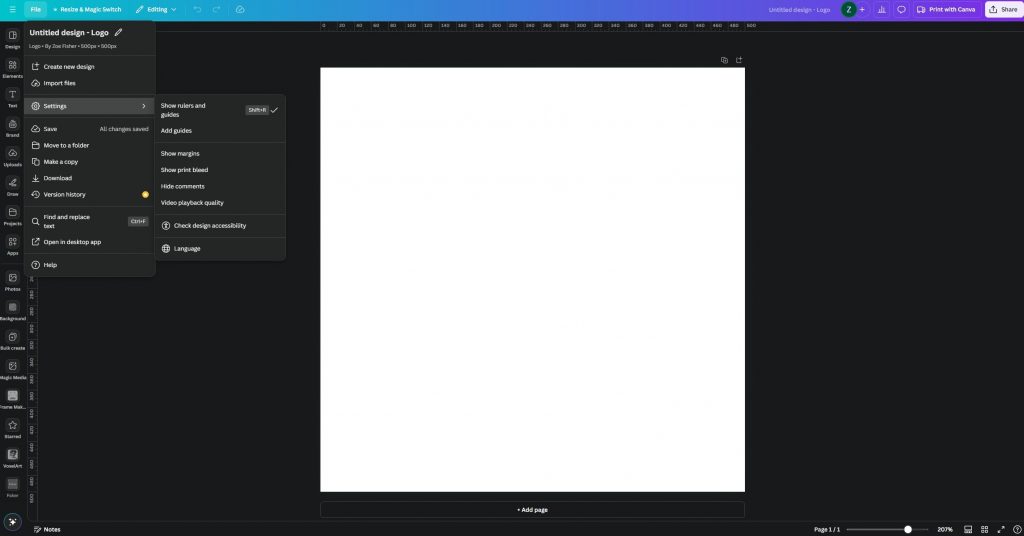Expand the Settings submenu arrow
The height and width of the screenshot is (536, 1024).
(x=143, y=106)
